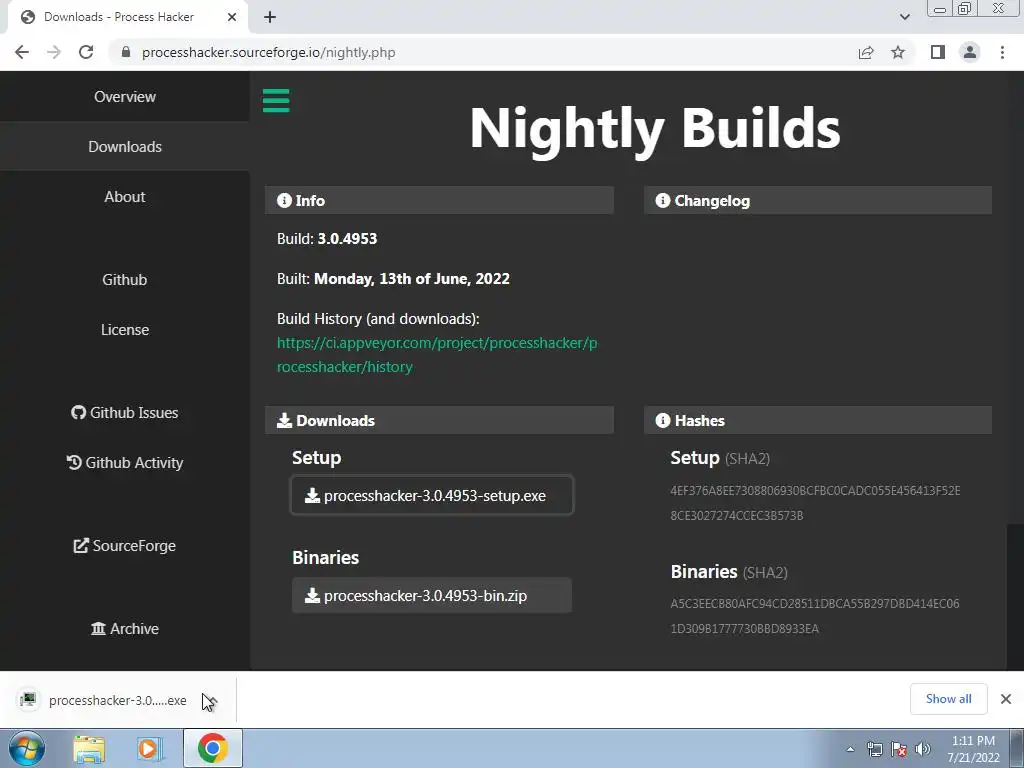Expand the tab search dropdown arrow

coord(904,17)
